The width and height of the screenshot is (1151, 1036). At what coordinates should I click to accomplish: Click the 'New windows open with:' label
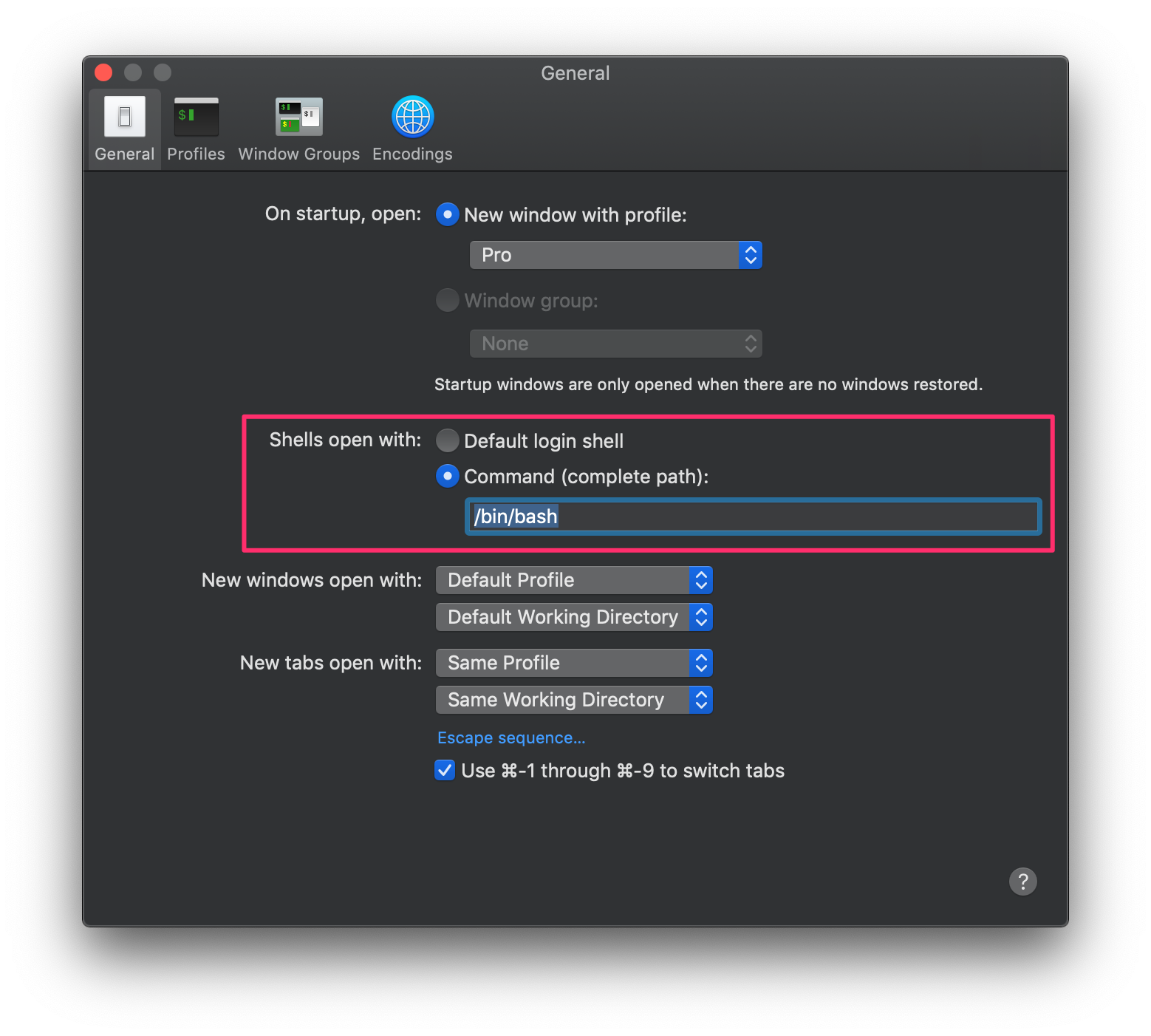point(312,580)
